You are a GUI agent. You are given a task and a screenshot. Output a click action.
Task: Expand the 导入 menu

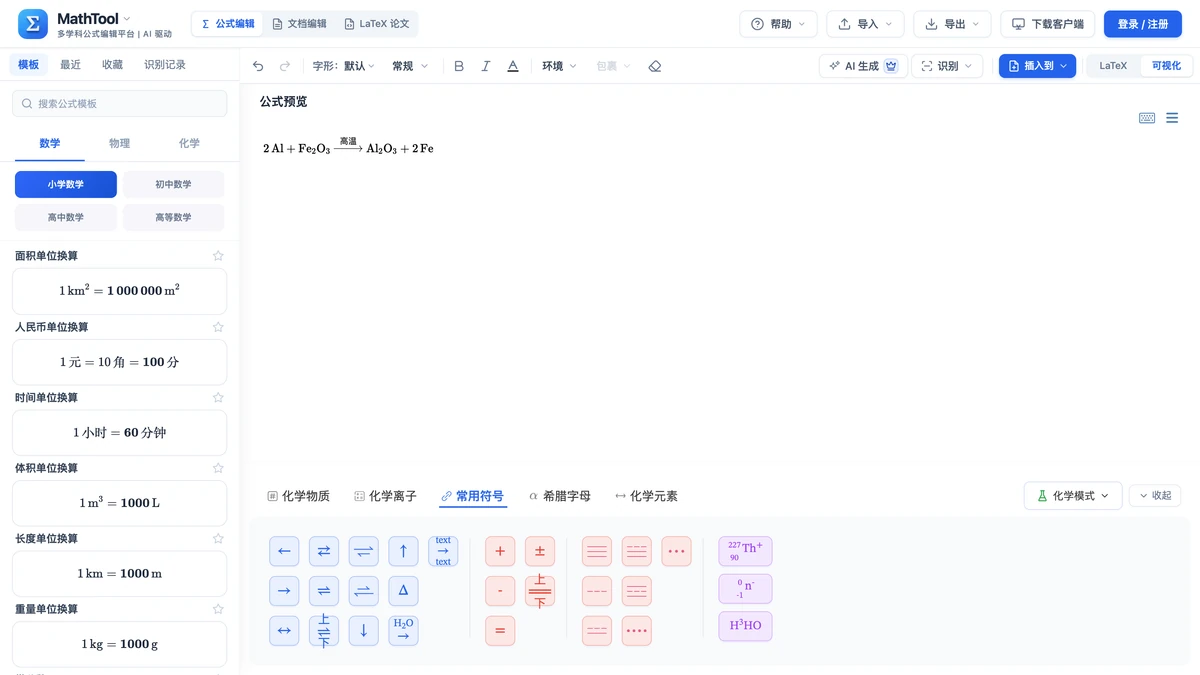(x=865, y=24)
